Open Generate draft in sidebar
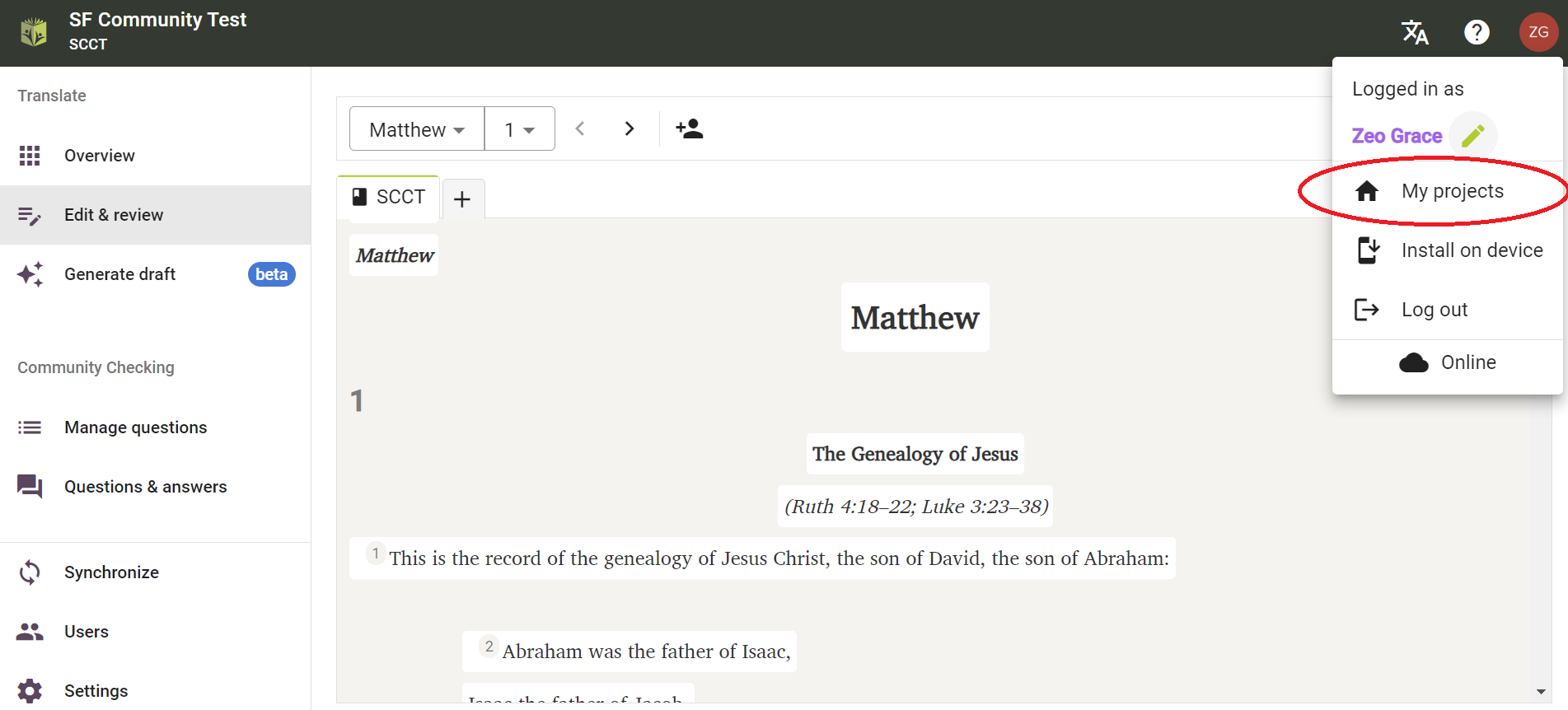 point(120,274)
